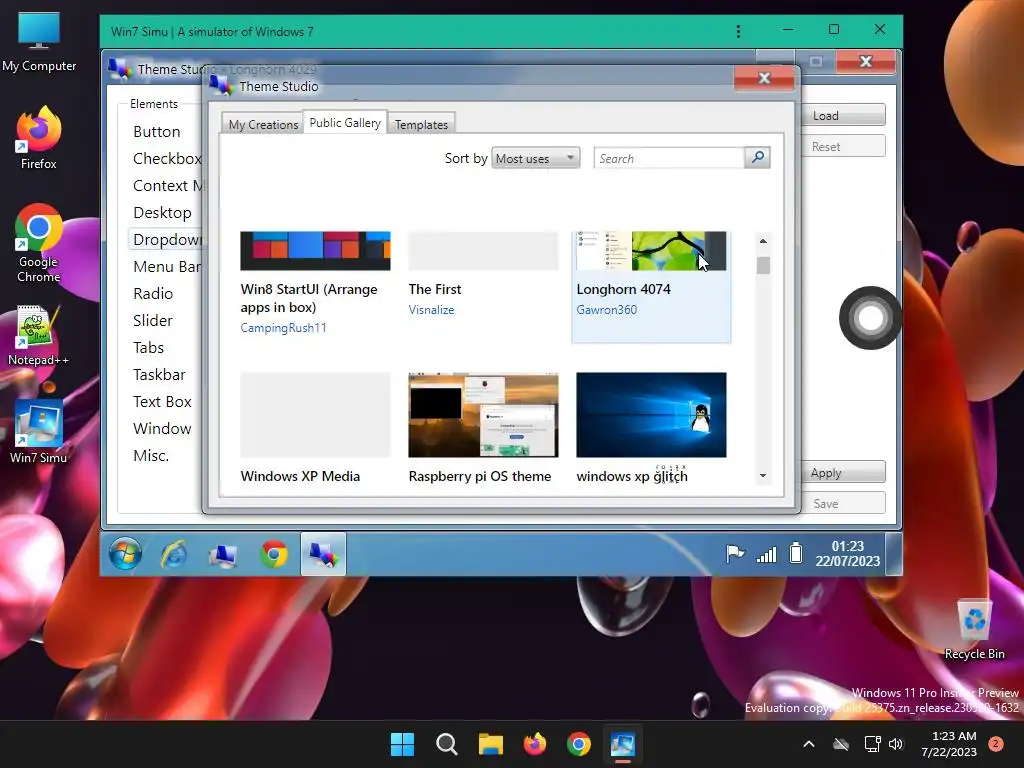The image size is (1024, 768).
Task: Open the Windows 11 Start button
Action: tap(402, 744)
